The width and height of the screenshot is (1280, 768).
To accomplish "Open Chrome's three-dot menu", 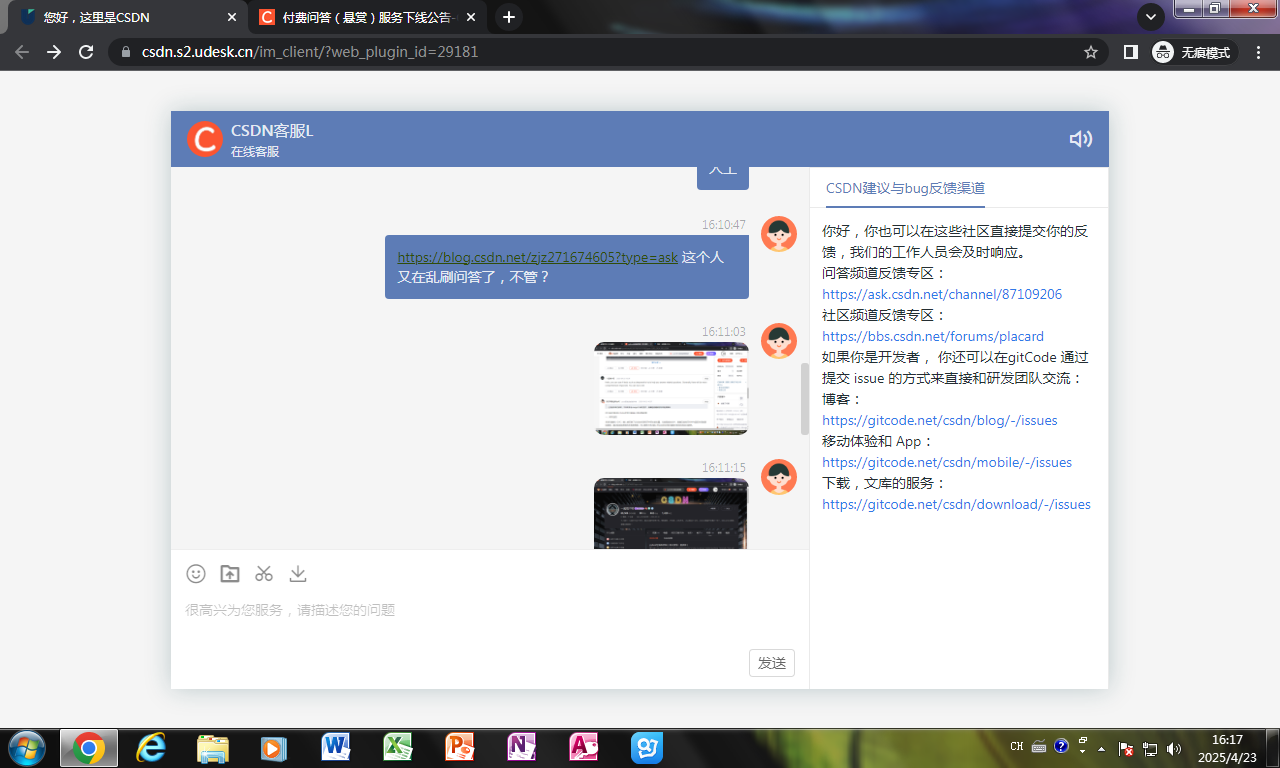I will (x=1258, y=52).
